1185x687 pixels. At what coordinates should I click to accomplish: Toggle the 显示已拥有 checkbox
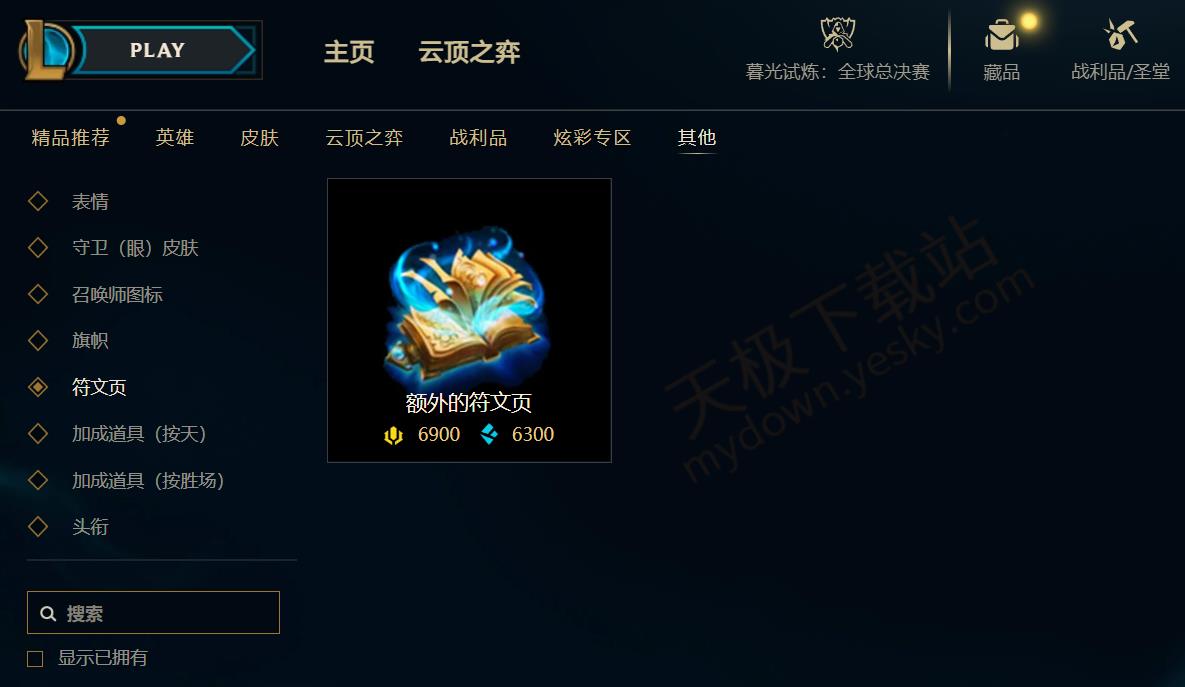(x=35, y=659)
